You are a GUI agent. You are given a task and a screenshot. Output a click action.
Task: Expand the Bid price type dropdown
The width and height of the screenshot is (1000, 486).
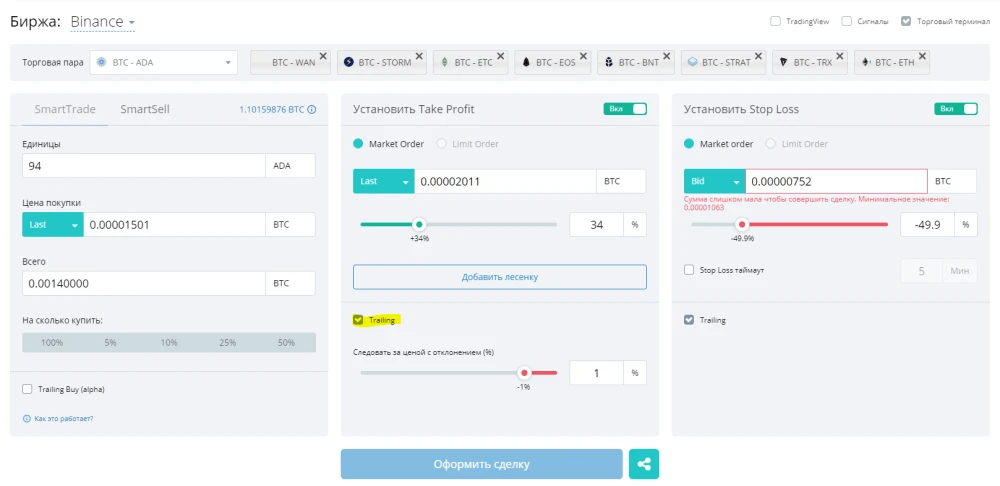(x=714, y=181)
